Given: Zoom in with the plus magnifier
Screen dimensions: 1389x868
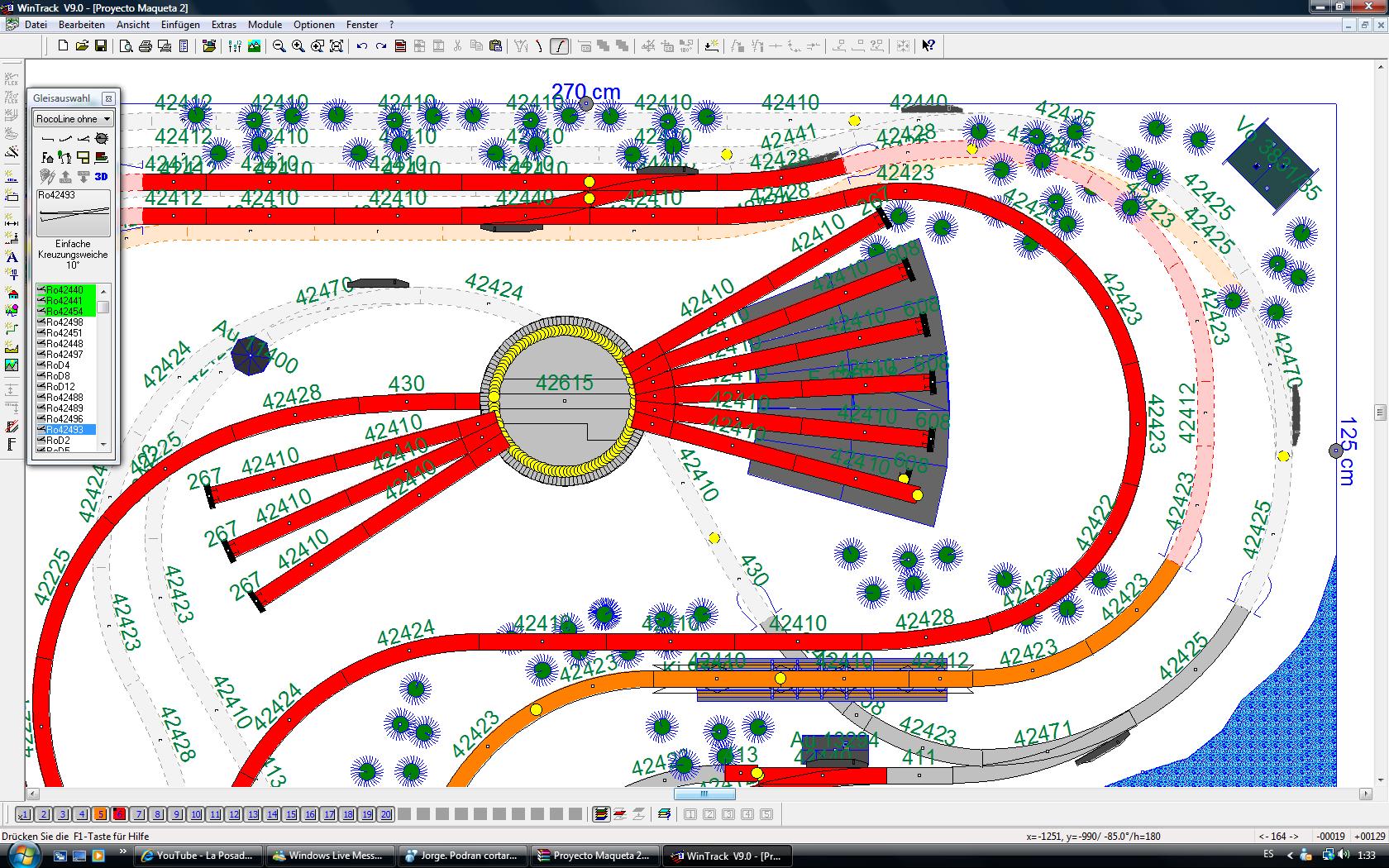Looking at the screenshot, I should click(x=298, y=46).
